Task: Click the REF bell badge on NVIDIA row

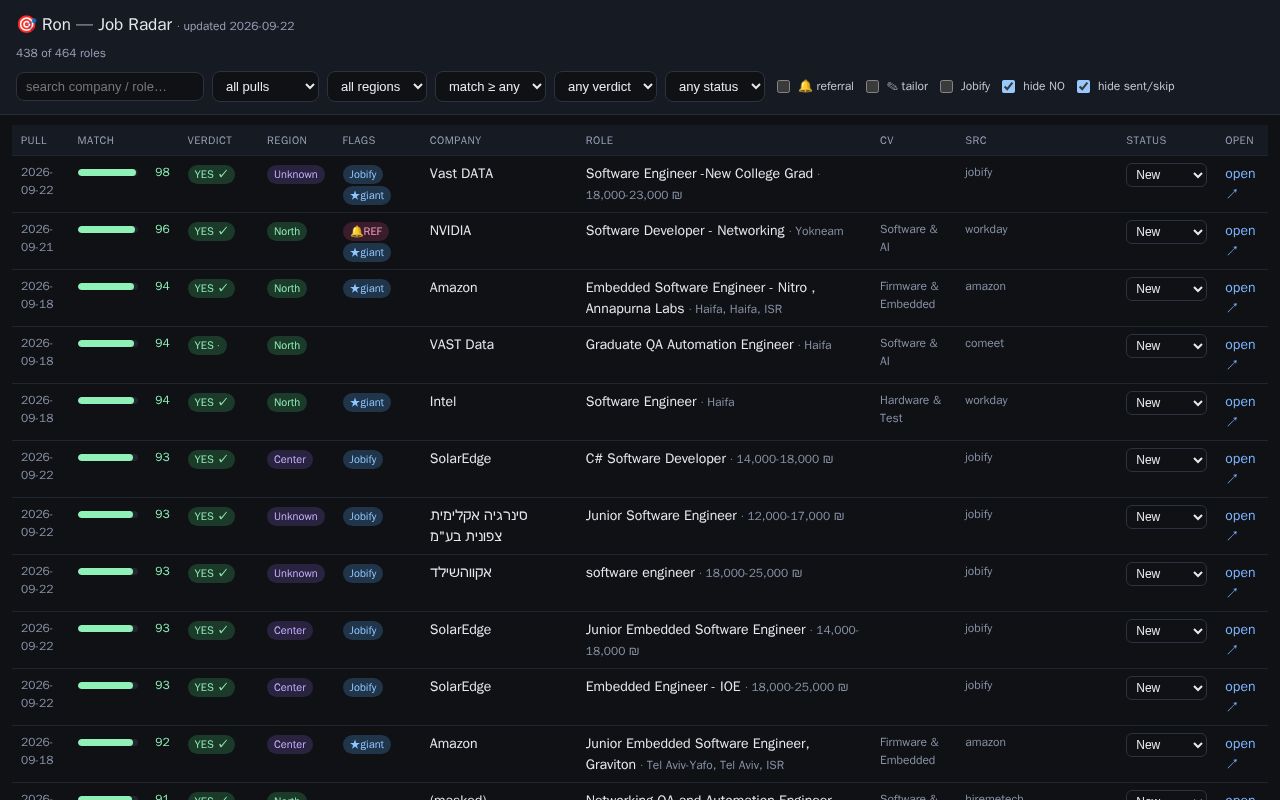Action: tap(366, 231)
